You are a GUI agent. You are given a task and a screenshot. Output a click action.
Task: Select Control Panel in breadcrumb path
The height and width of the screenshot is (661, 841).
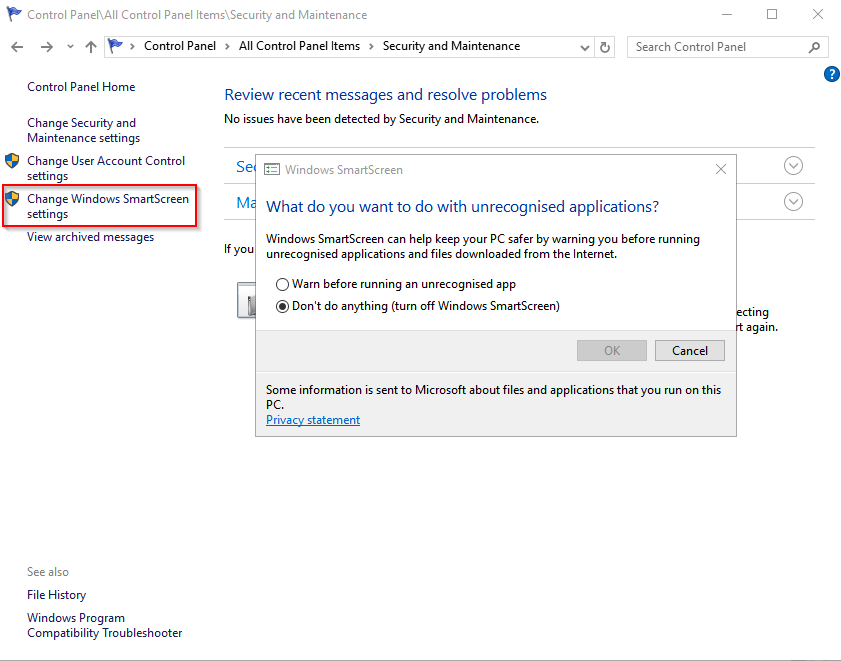click(180, 46)
